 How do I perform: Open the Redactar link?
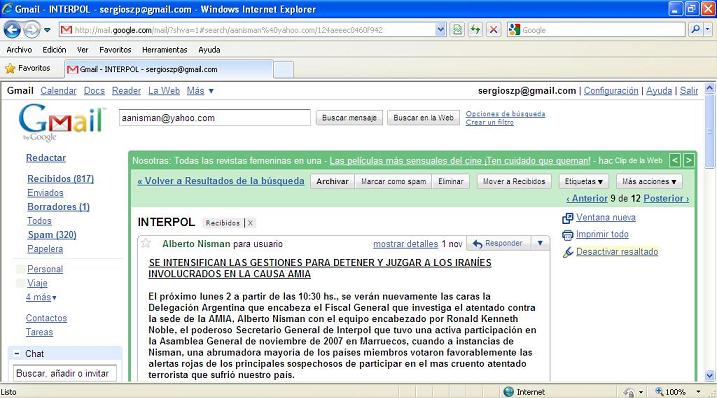coord(46,158)
